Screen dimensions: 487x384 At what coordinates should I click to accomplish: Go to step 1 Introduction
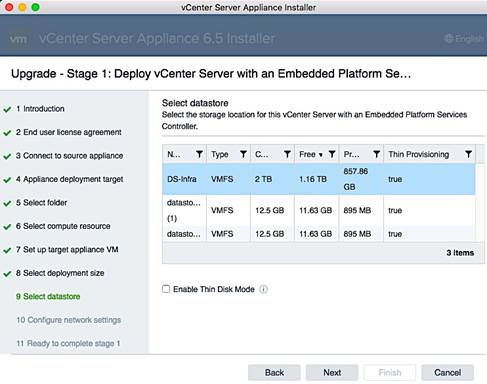pos(40,109)
